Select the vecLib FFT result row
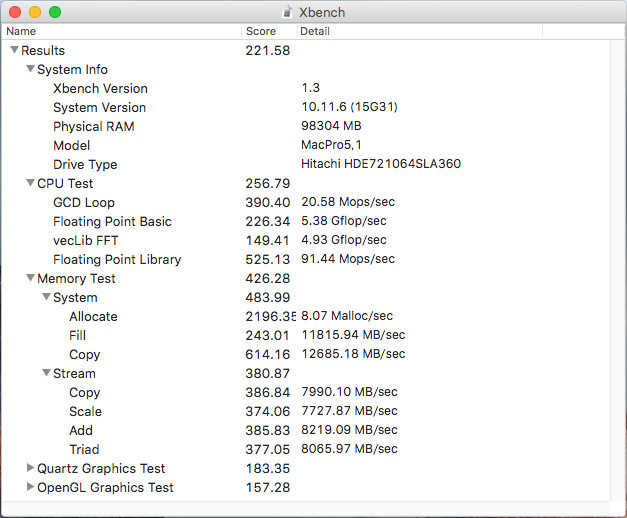This screenshot has height=518, width=627. (x=86, y=240)
